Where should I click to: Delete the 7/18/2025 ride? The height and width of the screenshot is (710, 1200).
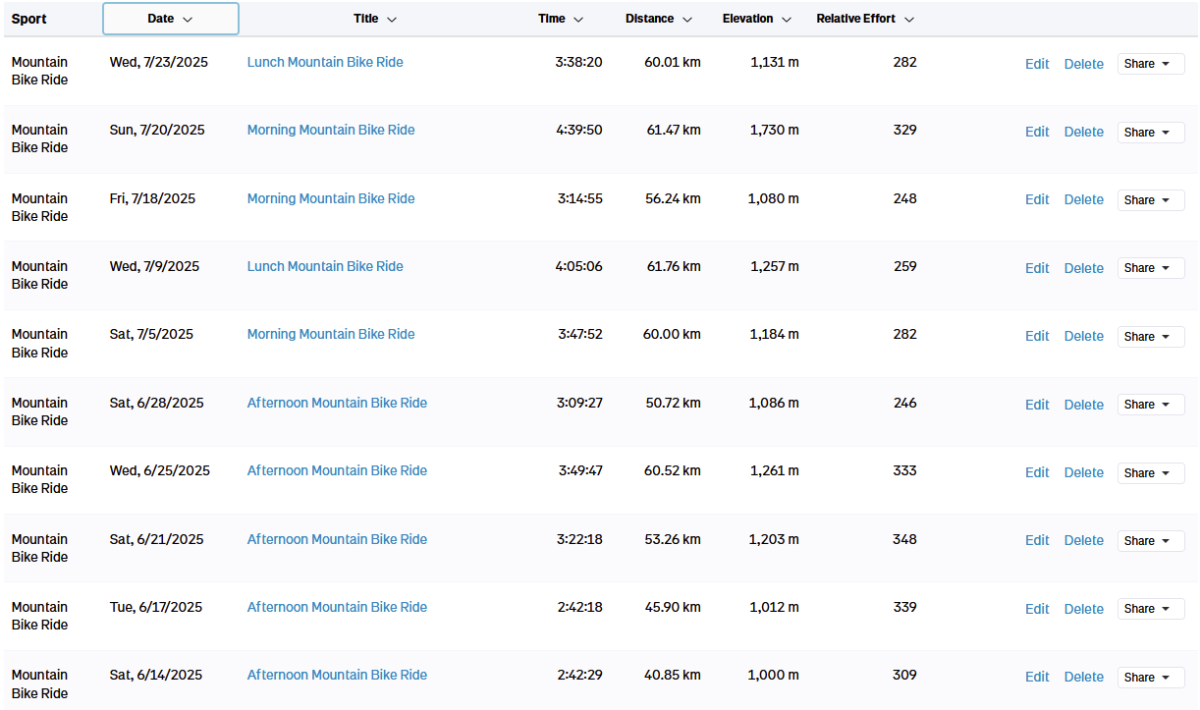pos(1084,200)
